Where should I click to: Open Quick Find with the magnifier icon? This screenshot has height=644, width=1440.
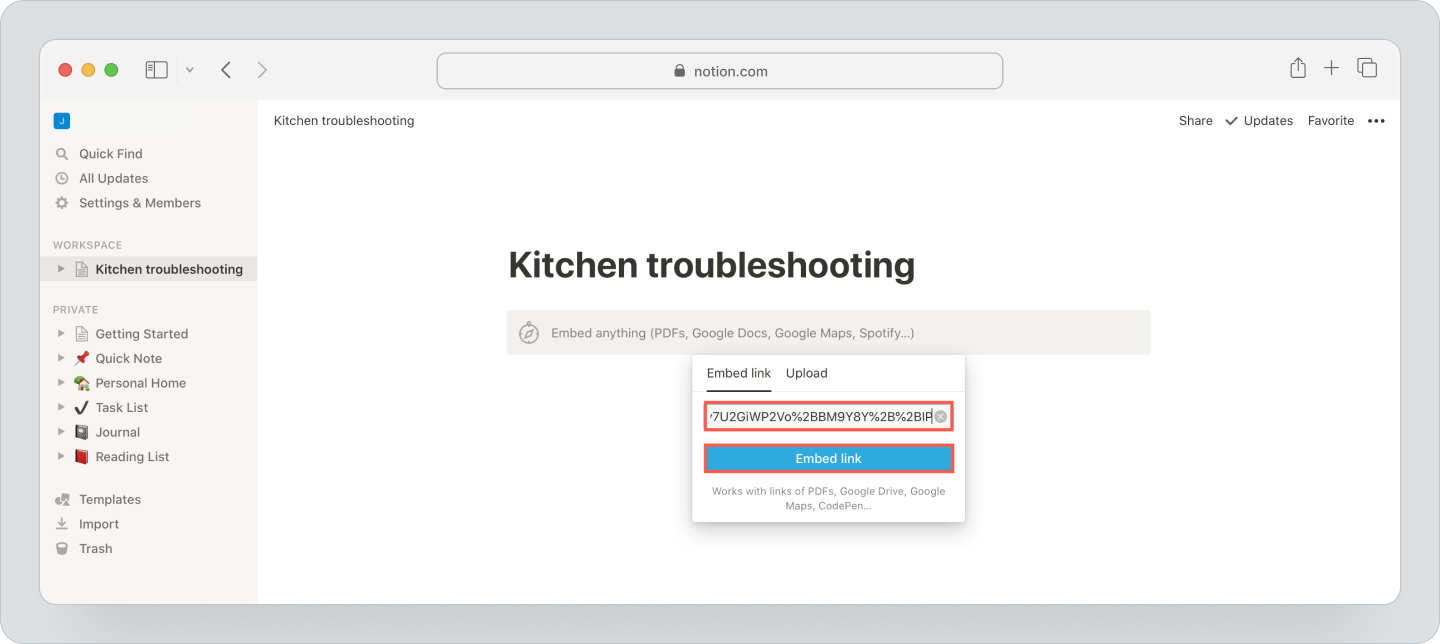[x=62, y=153]
